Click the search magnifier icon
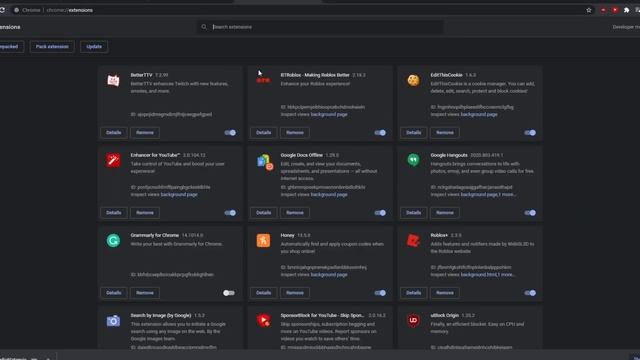 [204, 27]
